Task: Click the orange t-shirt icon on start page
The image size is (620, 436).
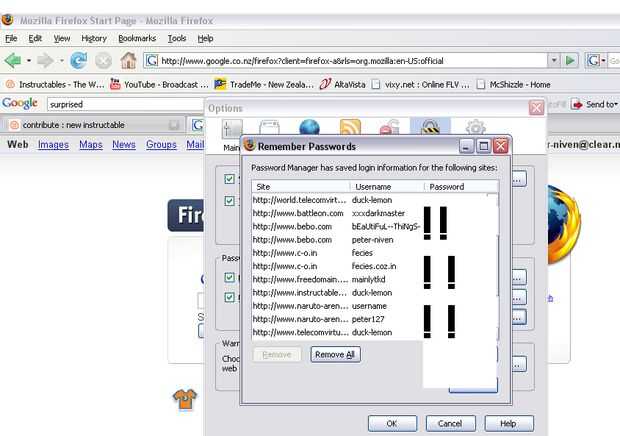Action: [x=185, y=399]
